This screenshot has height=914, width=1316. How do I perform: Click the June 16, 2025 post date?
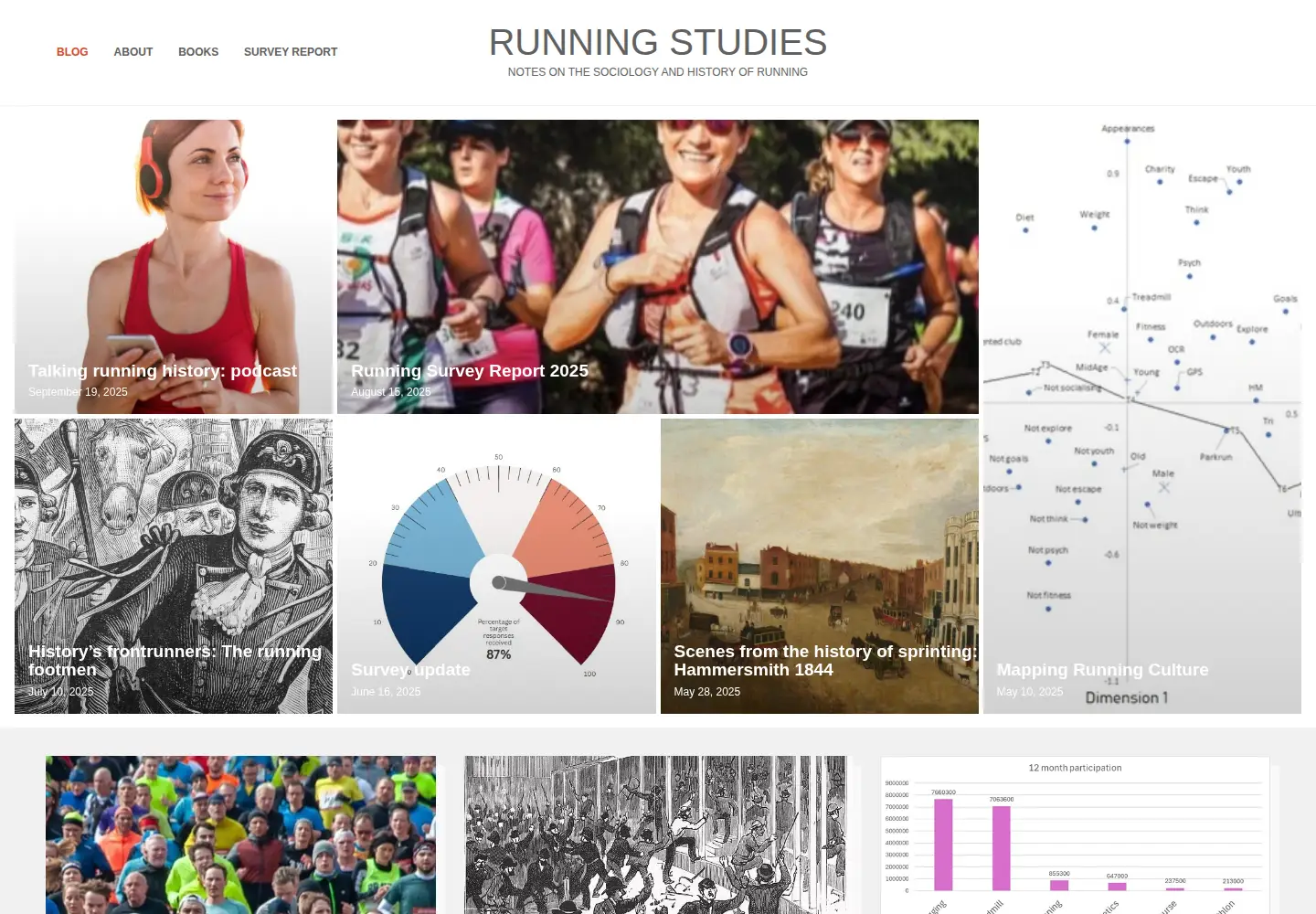[x=386, y=692]
